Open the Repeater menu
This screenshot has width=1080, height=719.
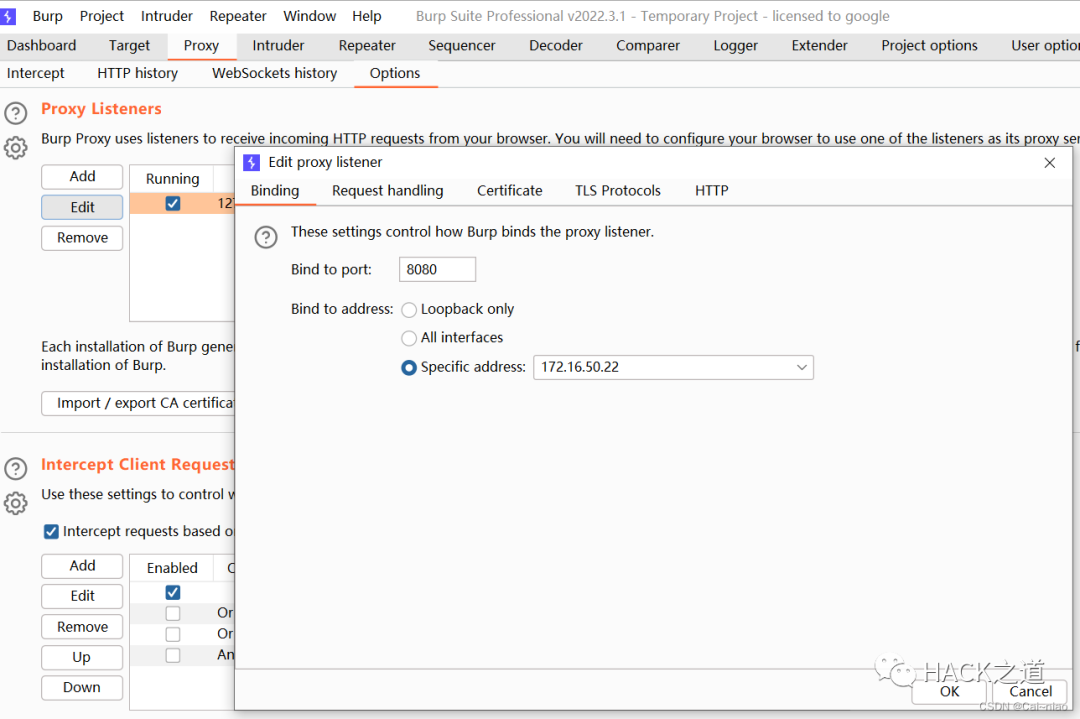[238, 16]
